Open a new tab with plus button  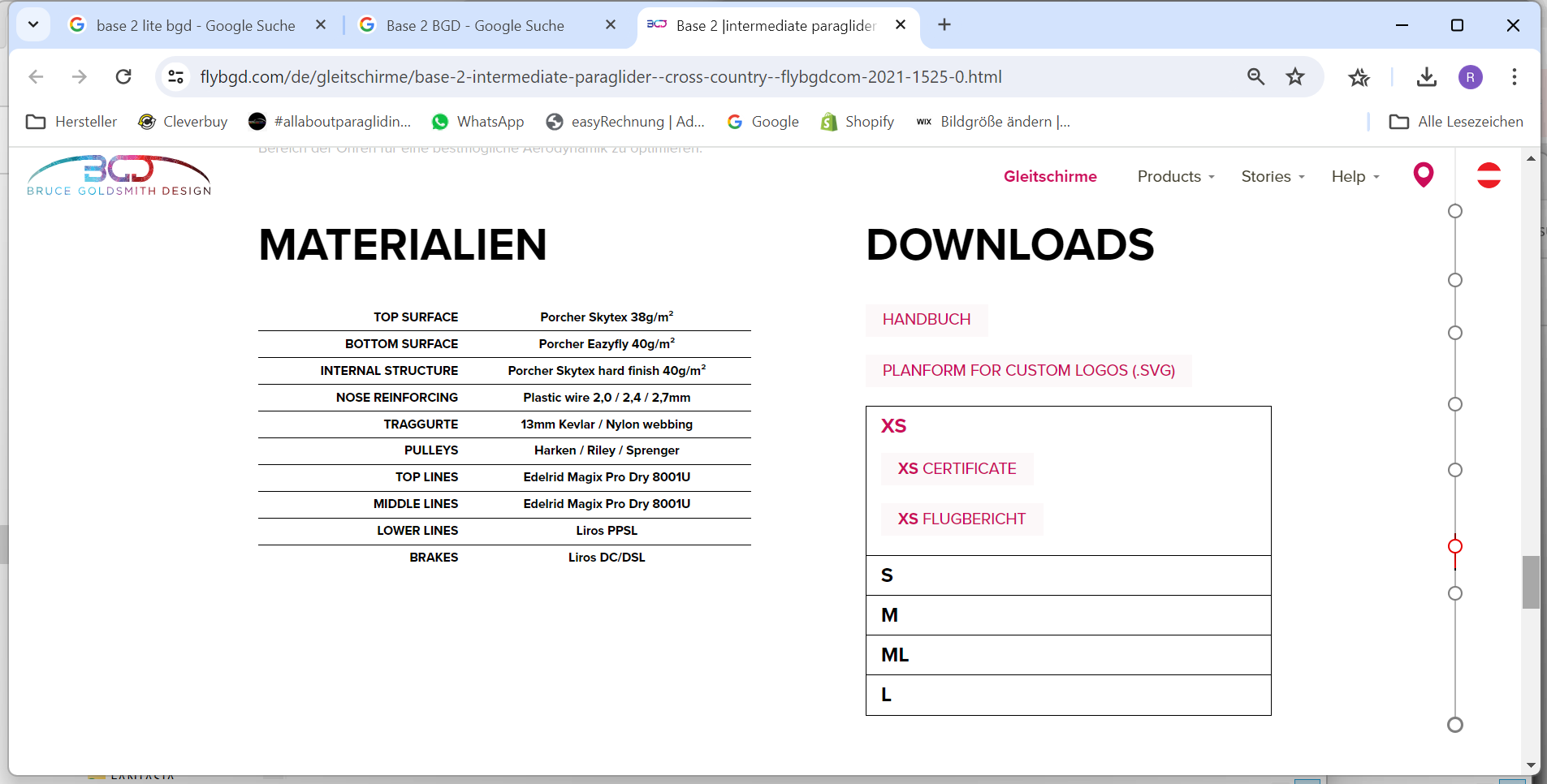pos(944,24)
